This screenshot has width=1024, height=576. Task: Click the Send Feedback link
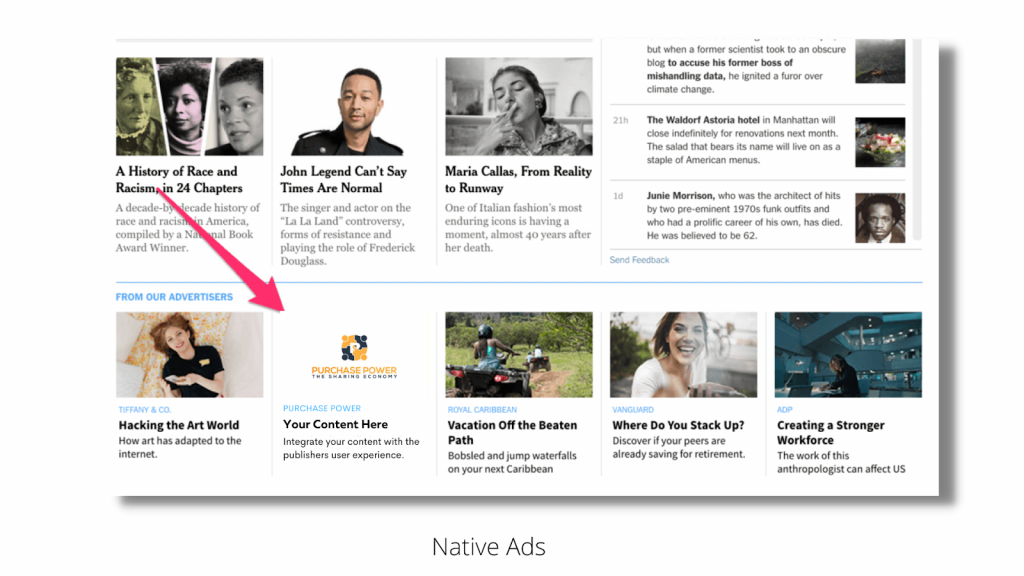[x=639, y=260]
